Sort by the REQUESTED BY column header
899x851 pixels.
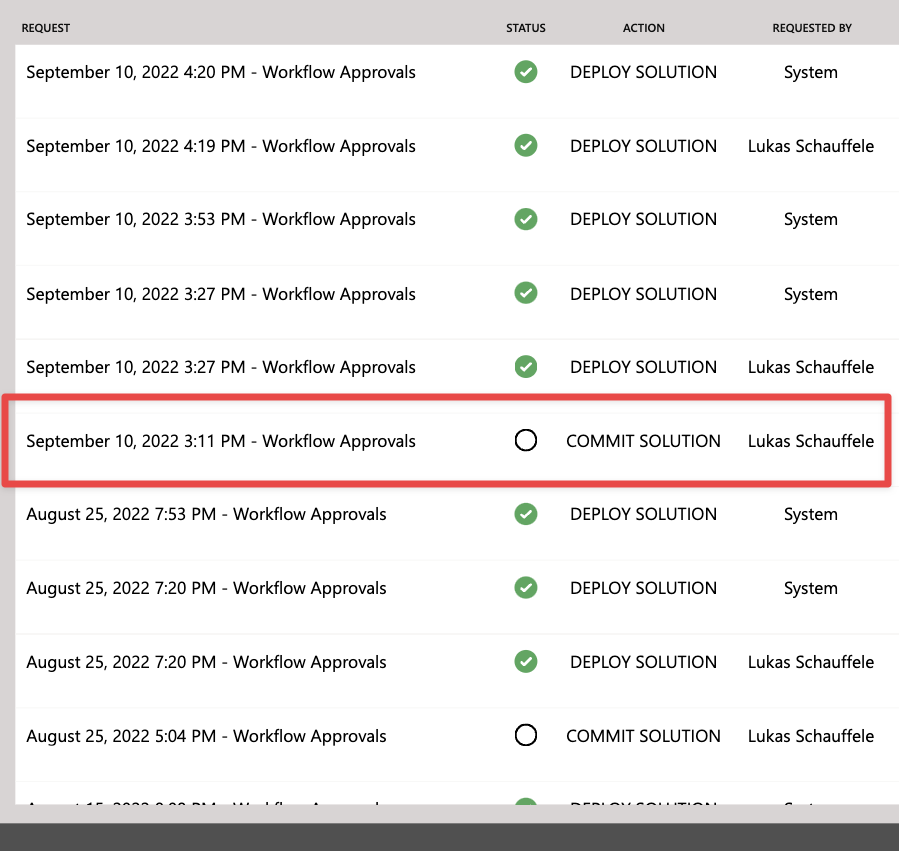point(811,28)
